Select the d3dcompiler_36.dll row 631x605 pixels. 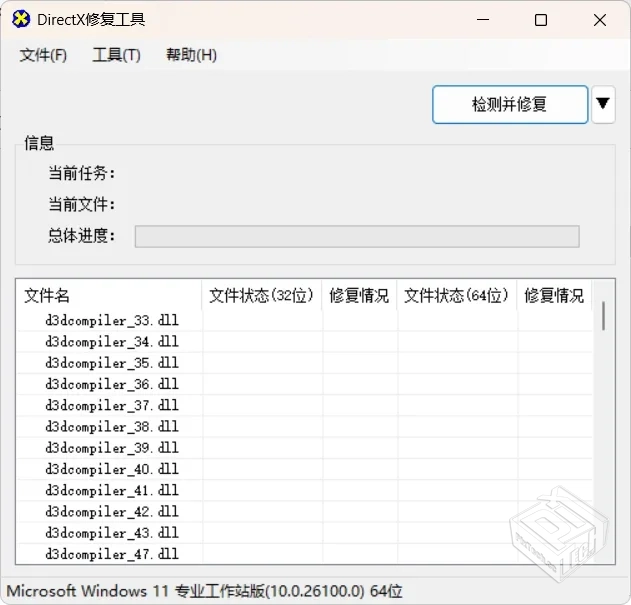tap(304, 384)
